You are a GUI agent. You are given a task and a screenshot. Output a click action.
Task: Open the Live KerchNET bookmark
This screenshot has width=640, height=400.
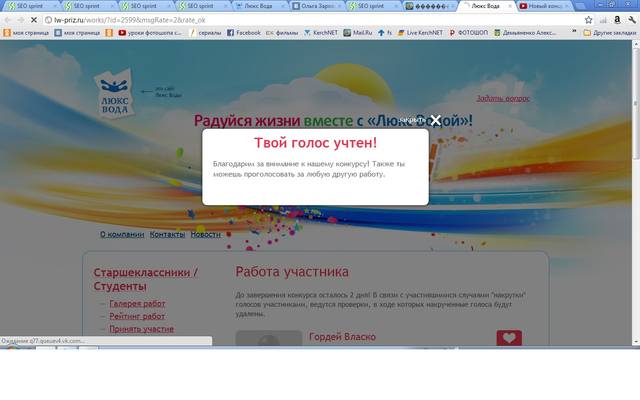point(420,33)
